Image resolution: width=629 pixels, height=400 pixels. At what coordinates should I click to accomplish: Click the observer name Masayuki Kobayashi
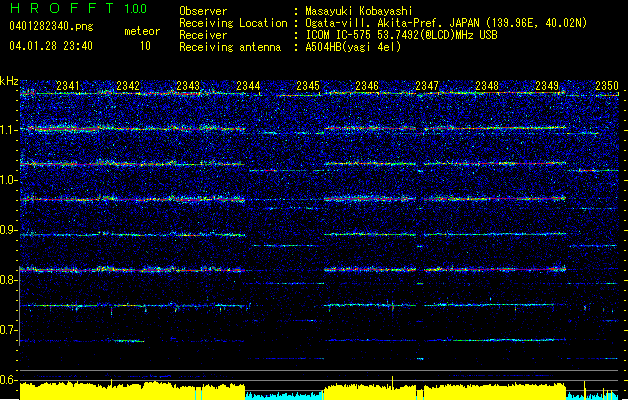click(x=359, y=11)
